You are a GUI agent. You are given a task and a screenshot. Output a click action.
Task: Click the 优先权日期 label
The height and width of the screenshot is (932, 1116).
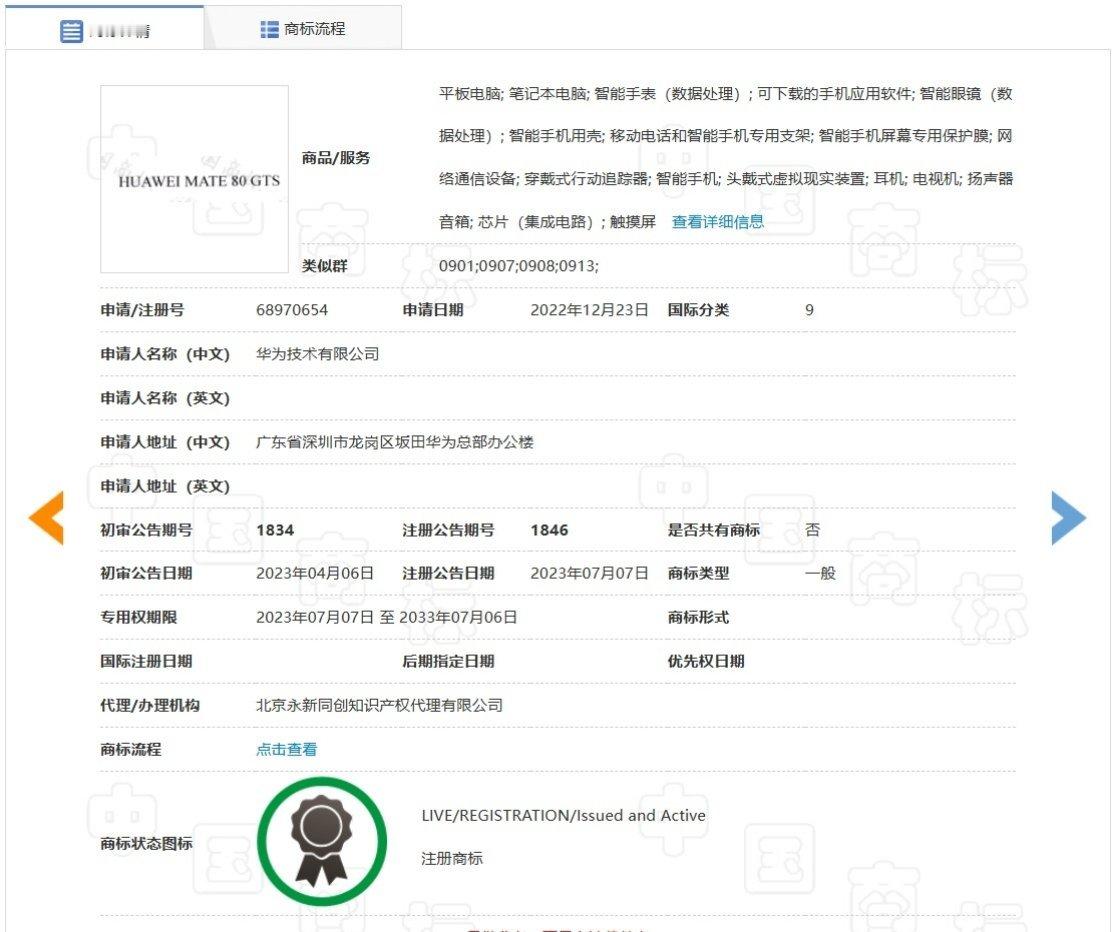click(x=706, y=661)
